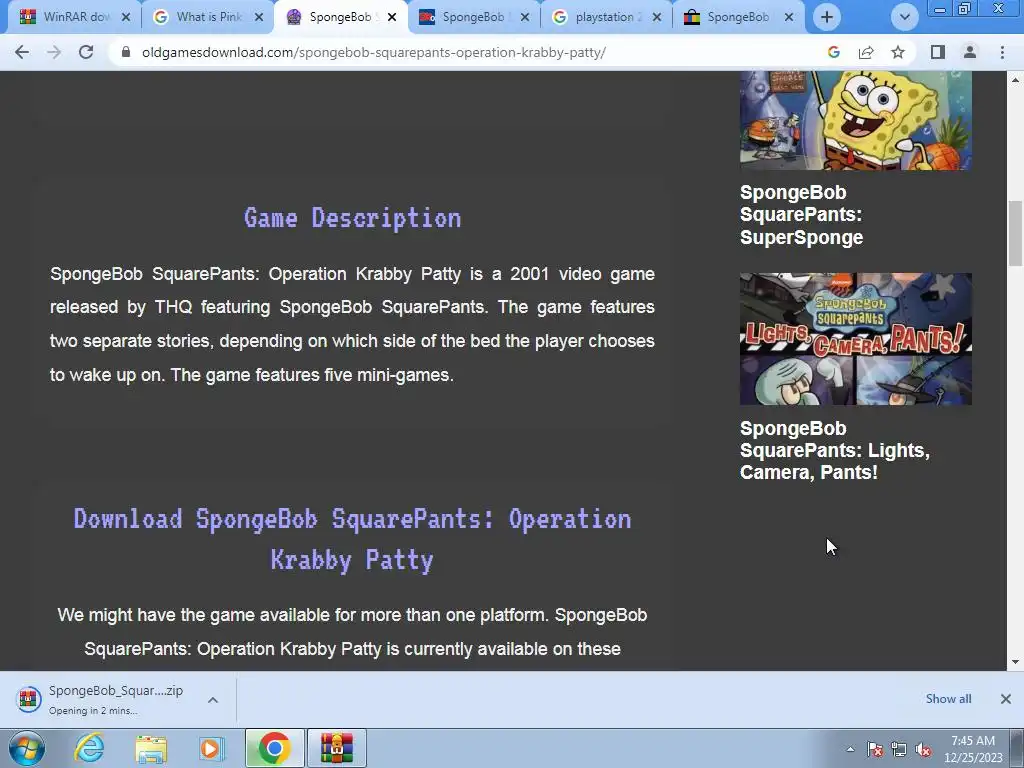Image resolution: width=1024 pixels, height=768 pixels.
Task: Switch to the WinRAR download tab
Action: [74, 17]
